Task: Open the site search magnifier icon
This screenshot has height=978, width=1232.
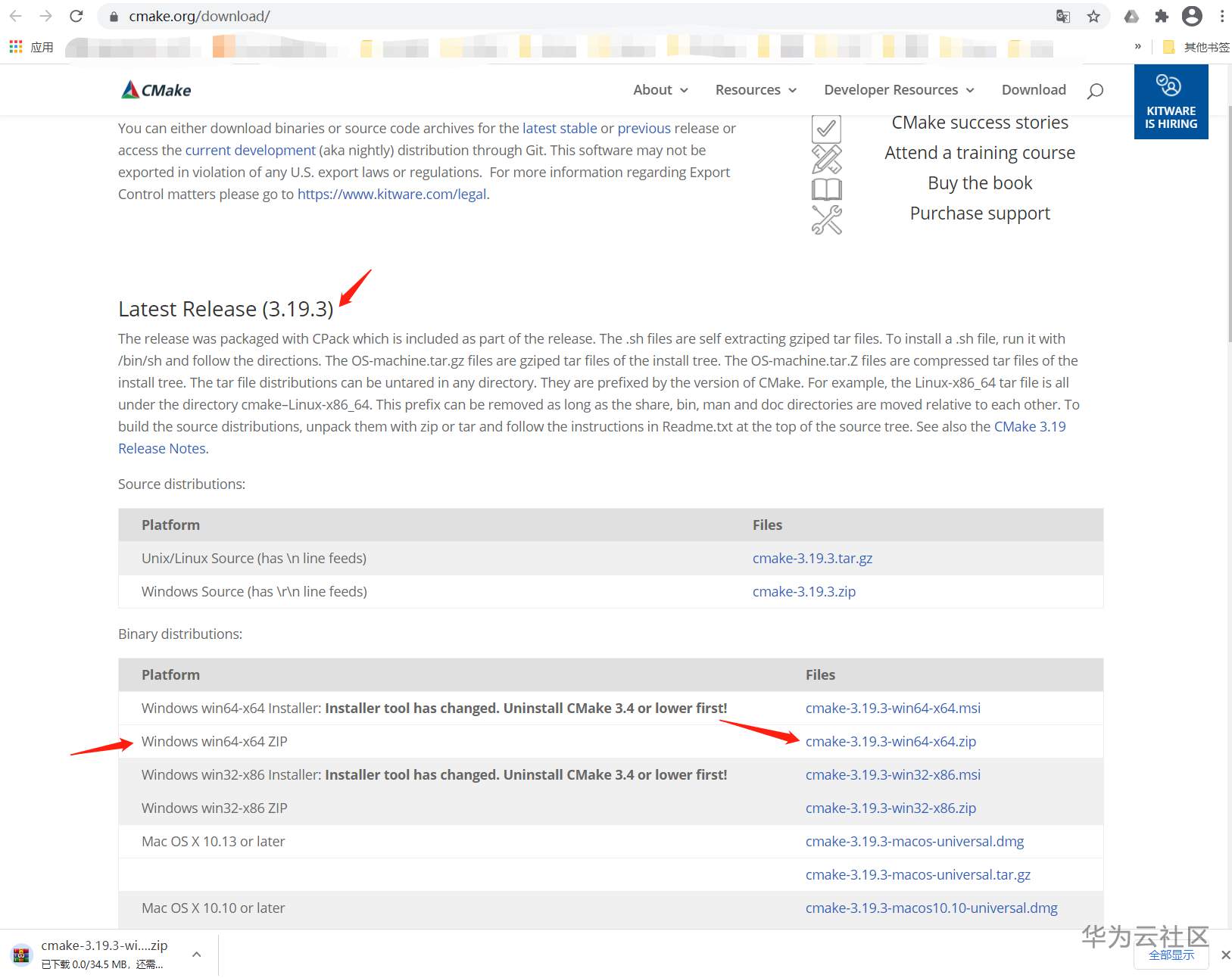Action: 1095,91
